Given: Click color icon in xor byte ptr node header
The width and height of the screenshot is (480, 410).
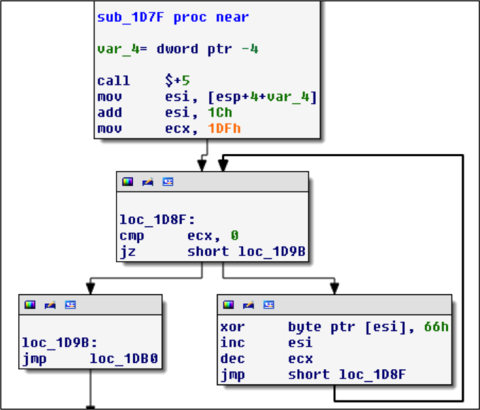Looking at the screenshot, I should (228, 305).
